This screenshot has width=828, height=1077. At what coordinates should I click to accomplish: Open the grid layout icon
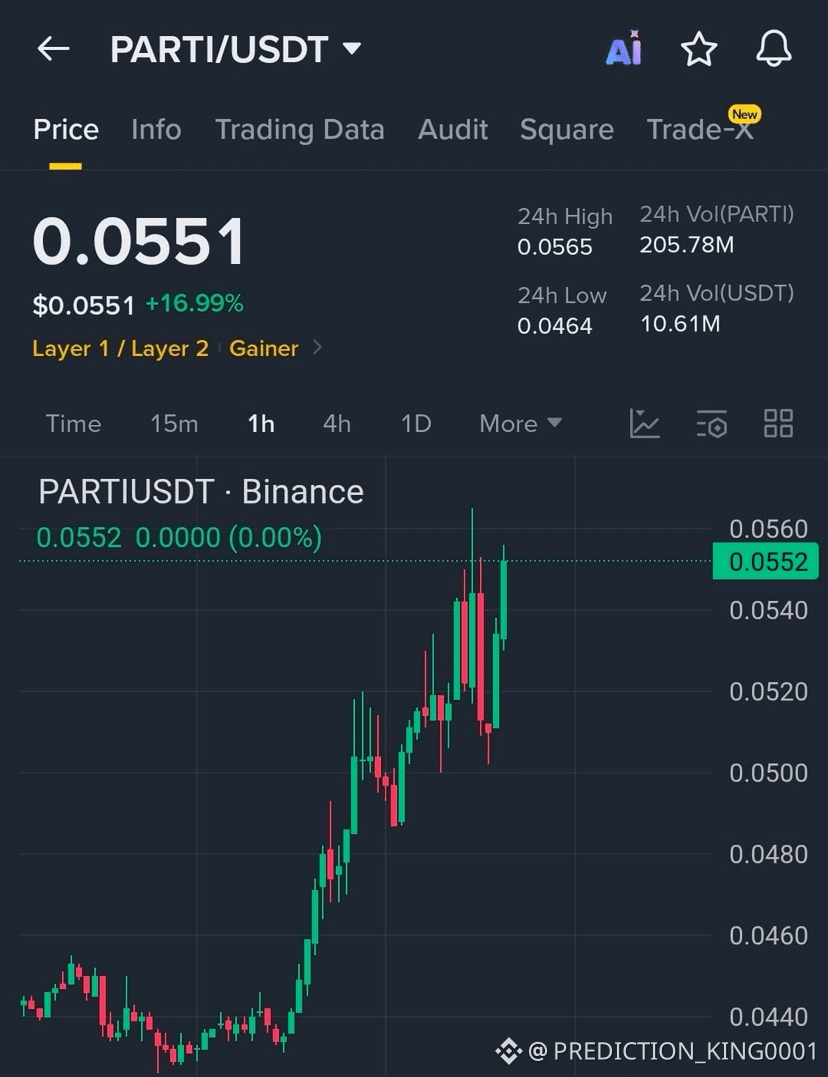(x=779, y=423)
